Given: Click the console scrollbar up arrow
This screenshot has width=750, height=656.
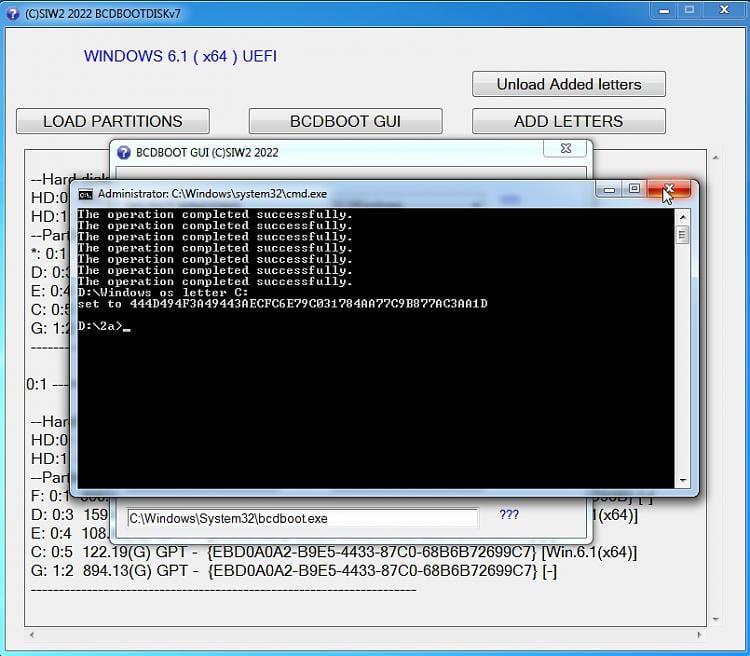Looking at the screenshot, I should [x=683, y=217].
